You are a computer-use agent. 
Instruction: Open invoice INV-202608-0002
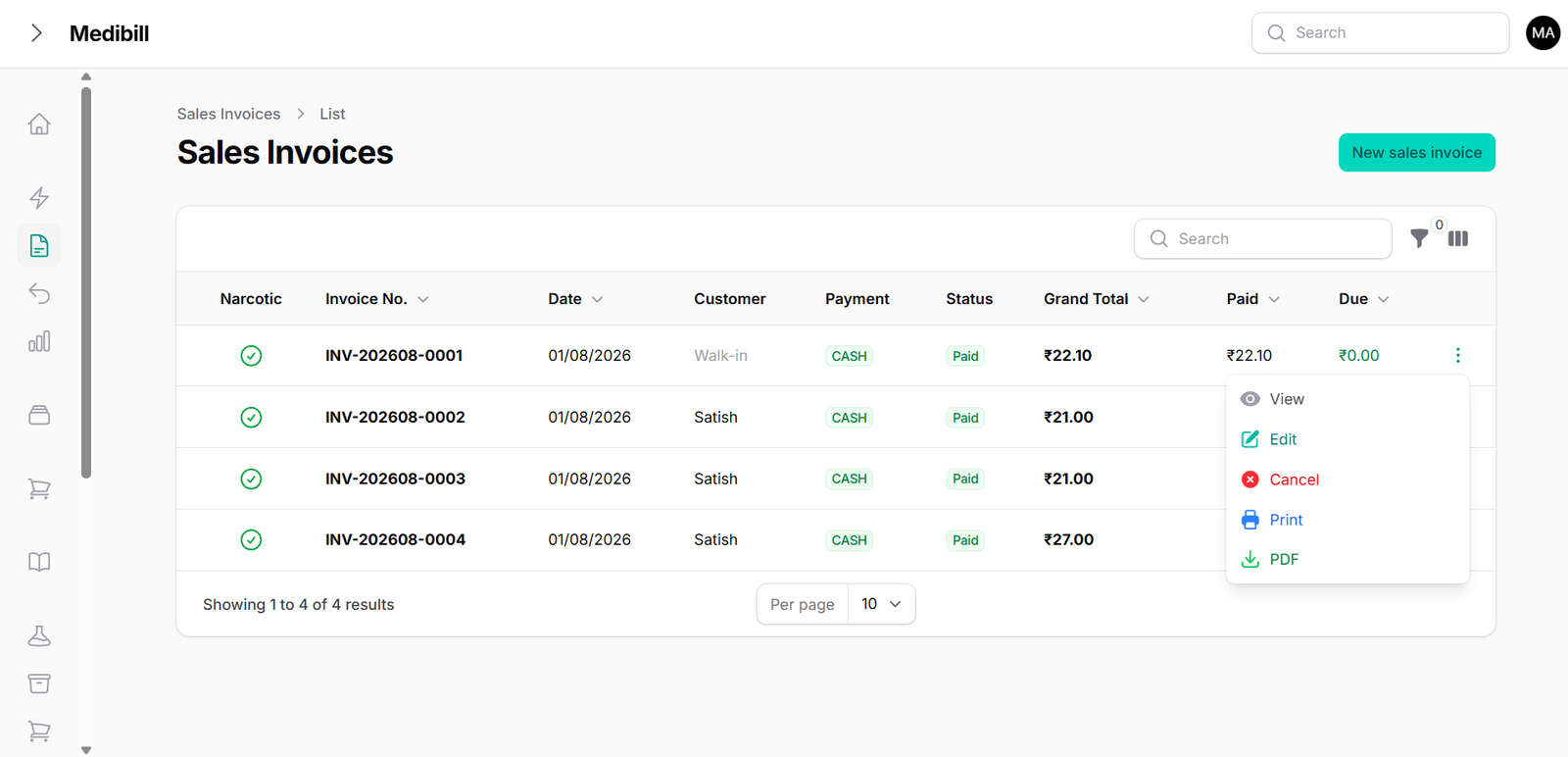pos(395,418)
